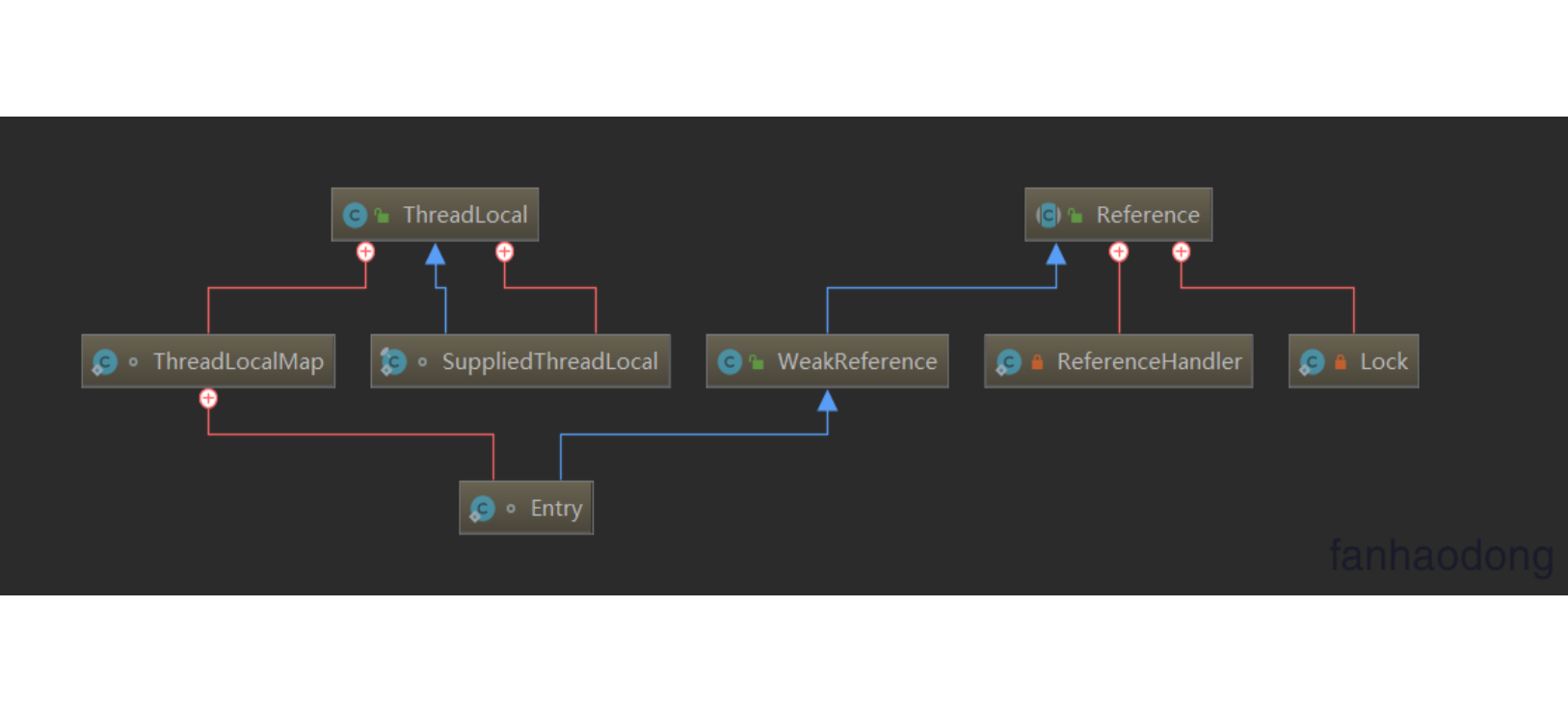Click the Reference abstract class icon
The image size is (1568, 712).
pyautogui.click(x=1049, y=215)
